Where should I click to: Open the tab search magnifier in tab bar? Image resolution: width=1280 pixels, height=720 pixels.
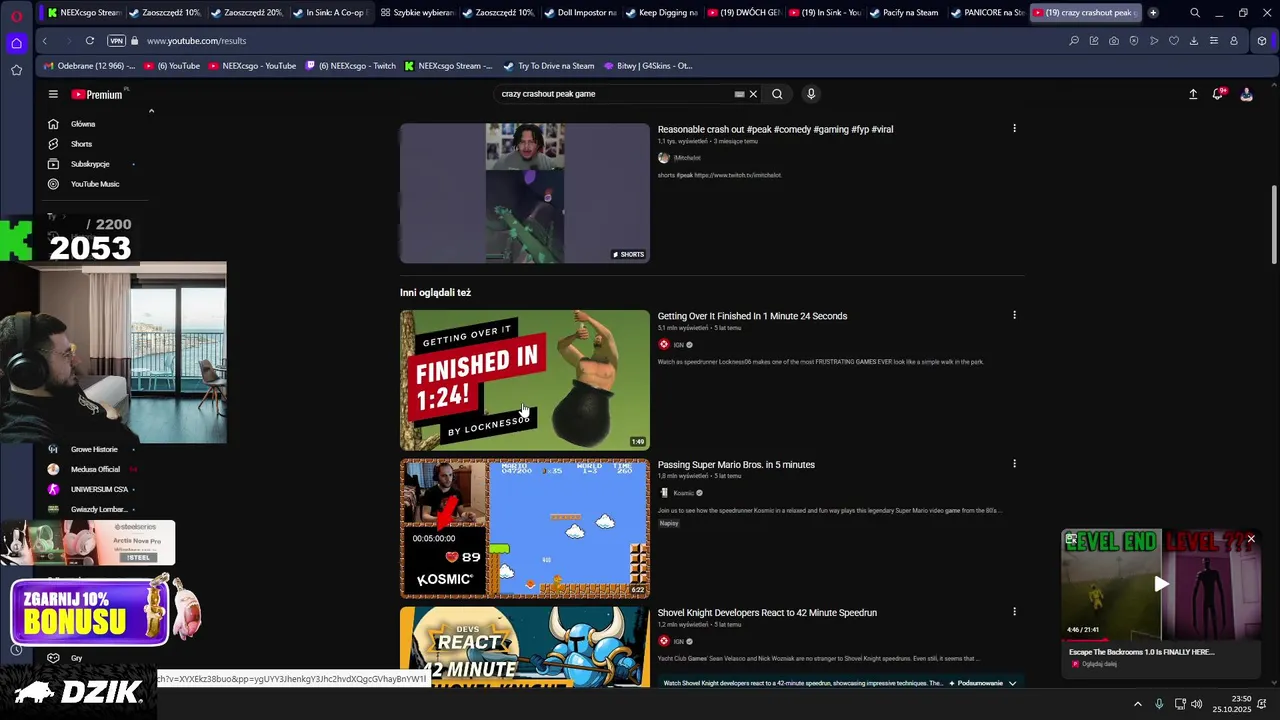1195,13
